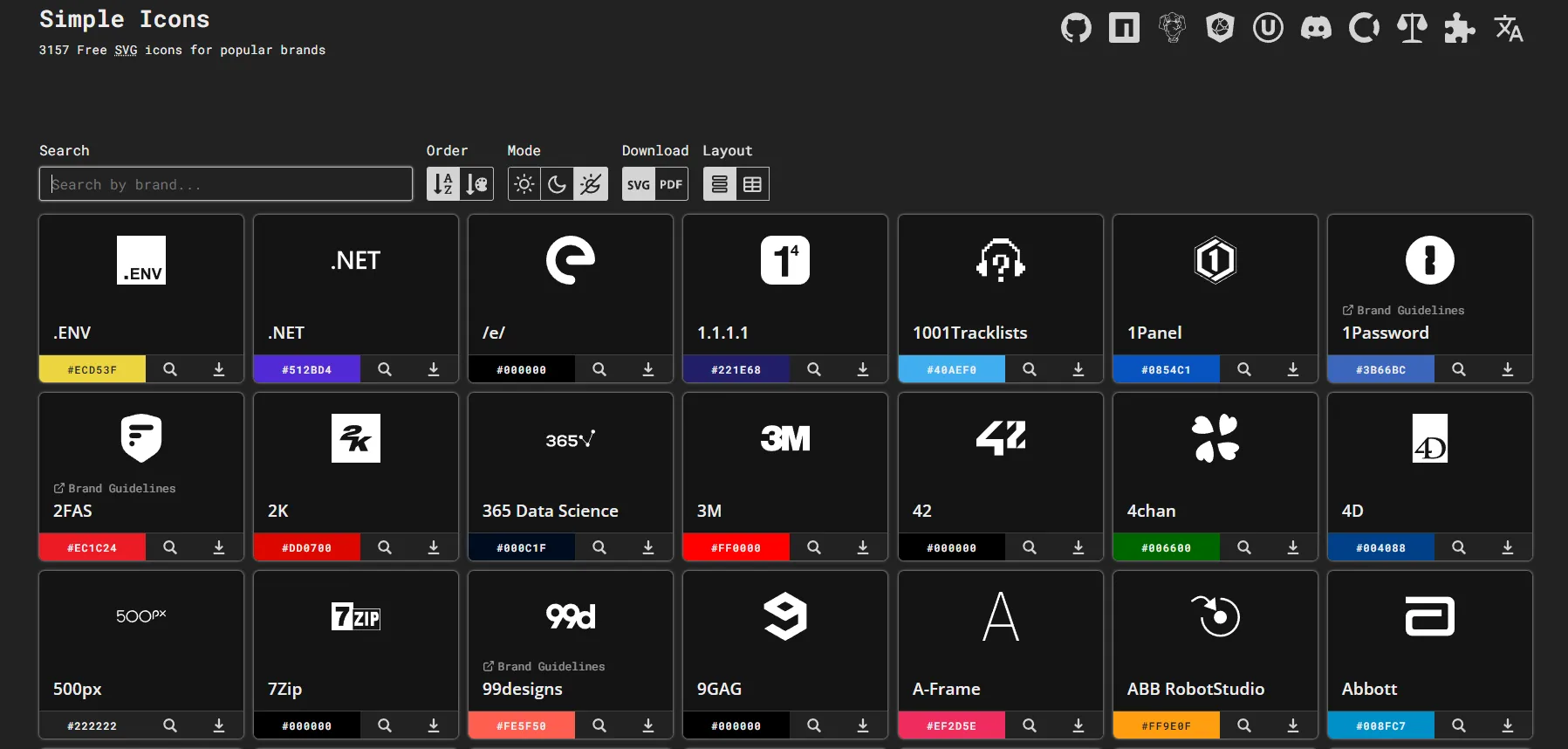Open 1Password Brand Guidelines link
1568x749 pixels.
click(x=1403, y=311)
